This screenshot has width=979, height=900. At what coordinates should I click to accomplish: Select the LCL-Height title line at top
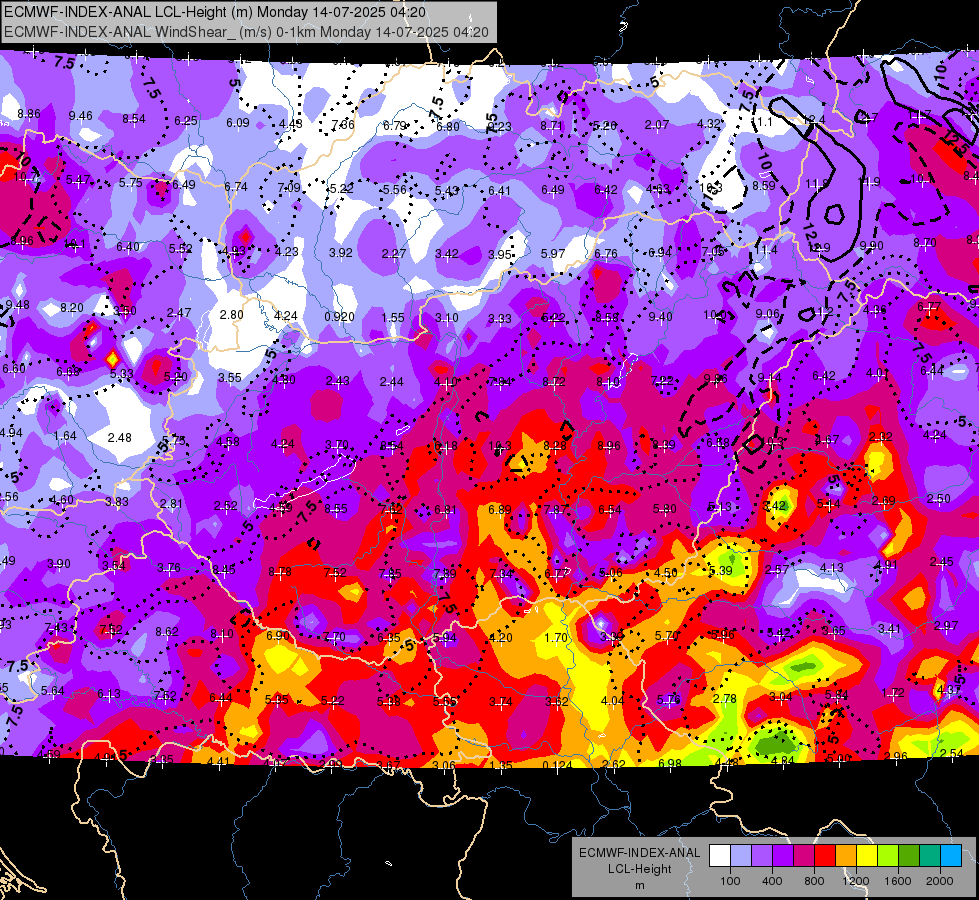point(215,12)
